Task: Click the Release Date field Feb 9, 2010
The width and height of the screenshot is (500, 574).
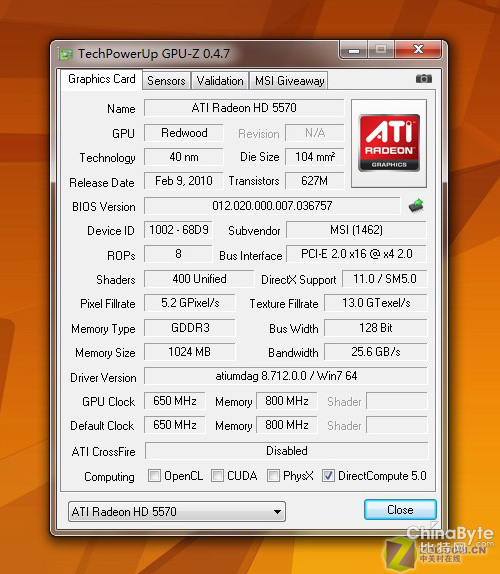Action: pyautogui.click(x=184, y=181)
